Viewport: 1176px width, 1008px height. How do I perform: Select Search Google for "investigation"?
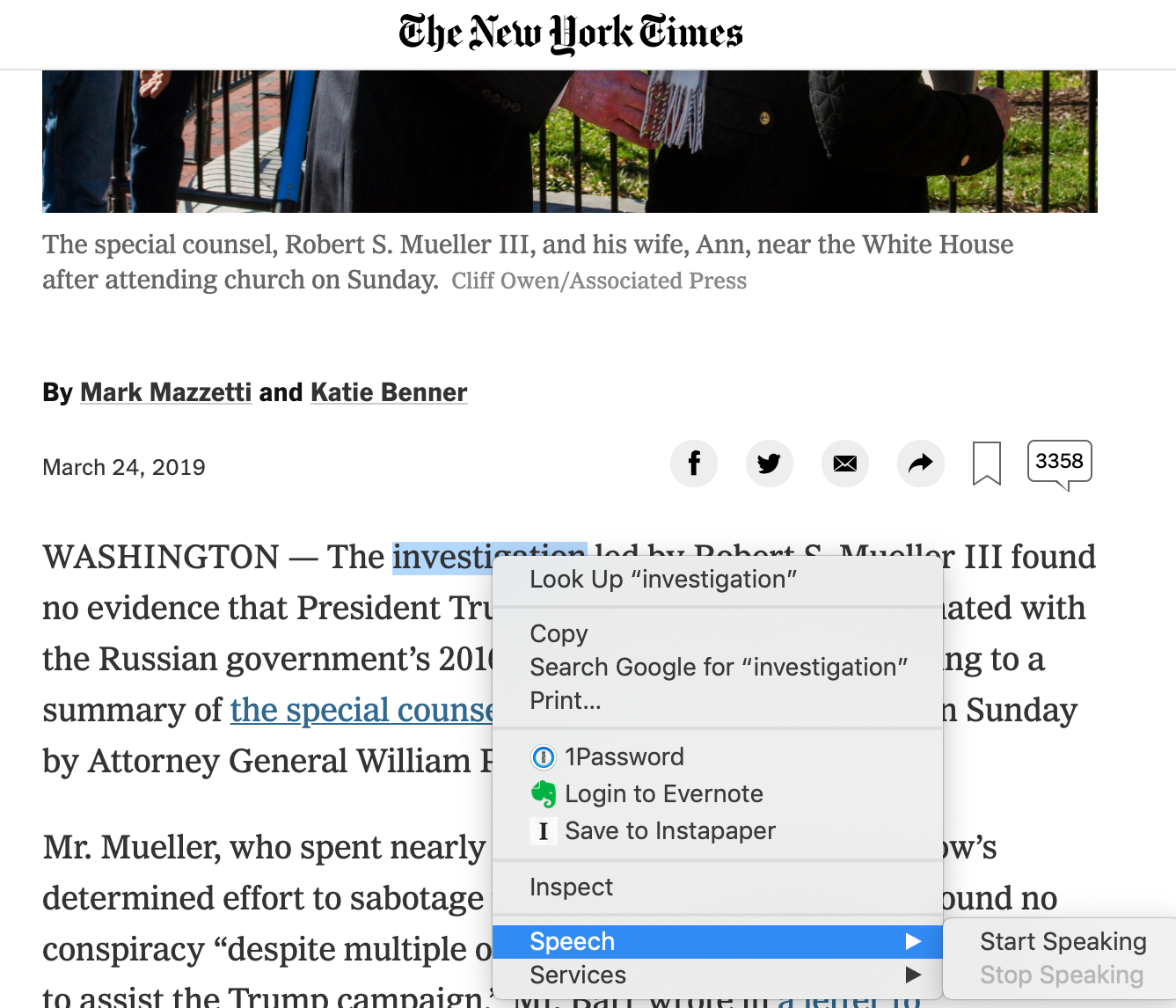[x=719, y=668]
